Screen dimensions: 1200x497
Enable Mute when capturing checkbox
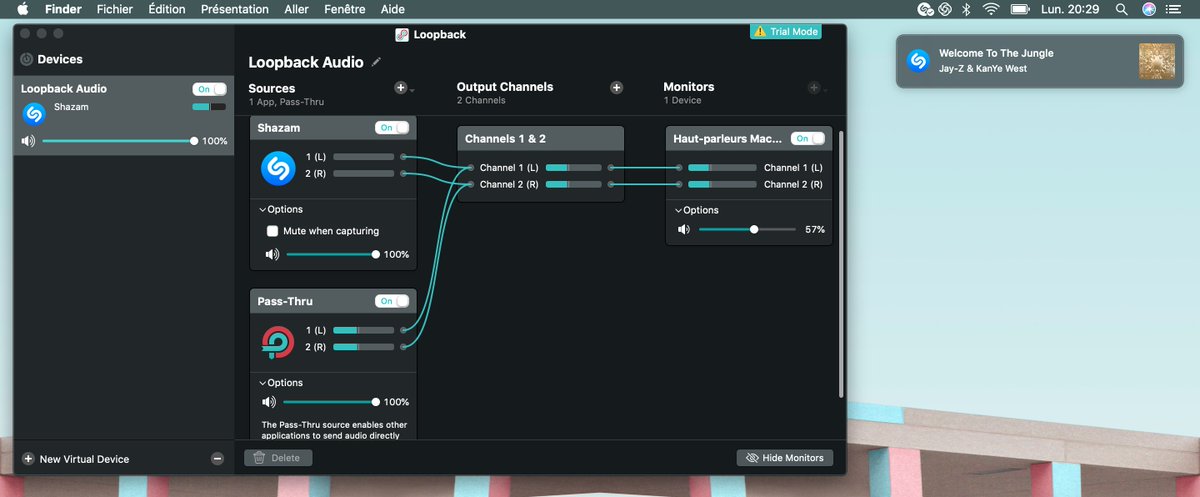(x=272, y=231)
